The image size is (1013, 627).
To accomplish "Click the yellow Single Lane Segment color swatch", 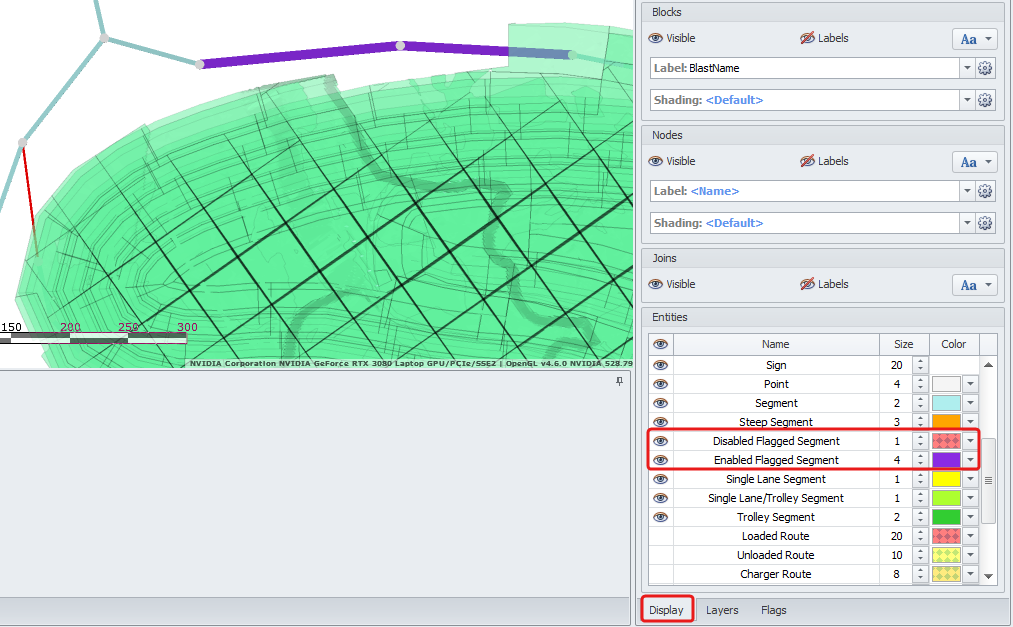I will click(x=946, y=479).
